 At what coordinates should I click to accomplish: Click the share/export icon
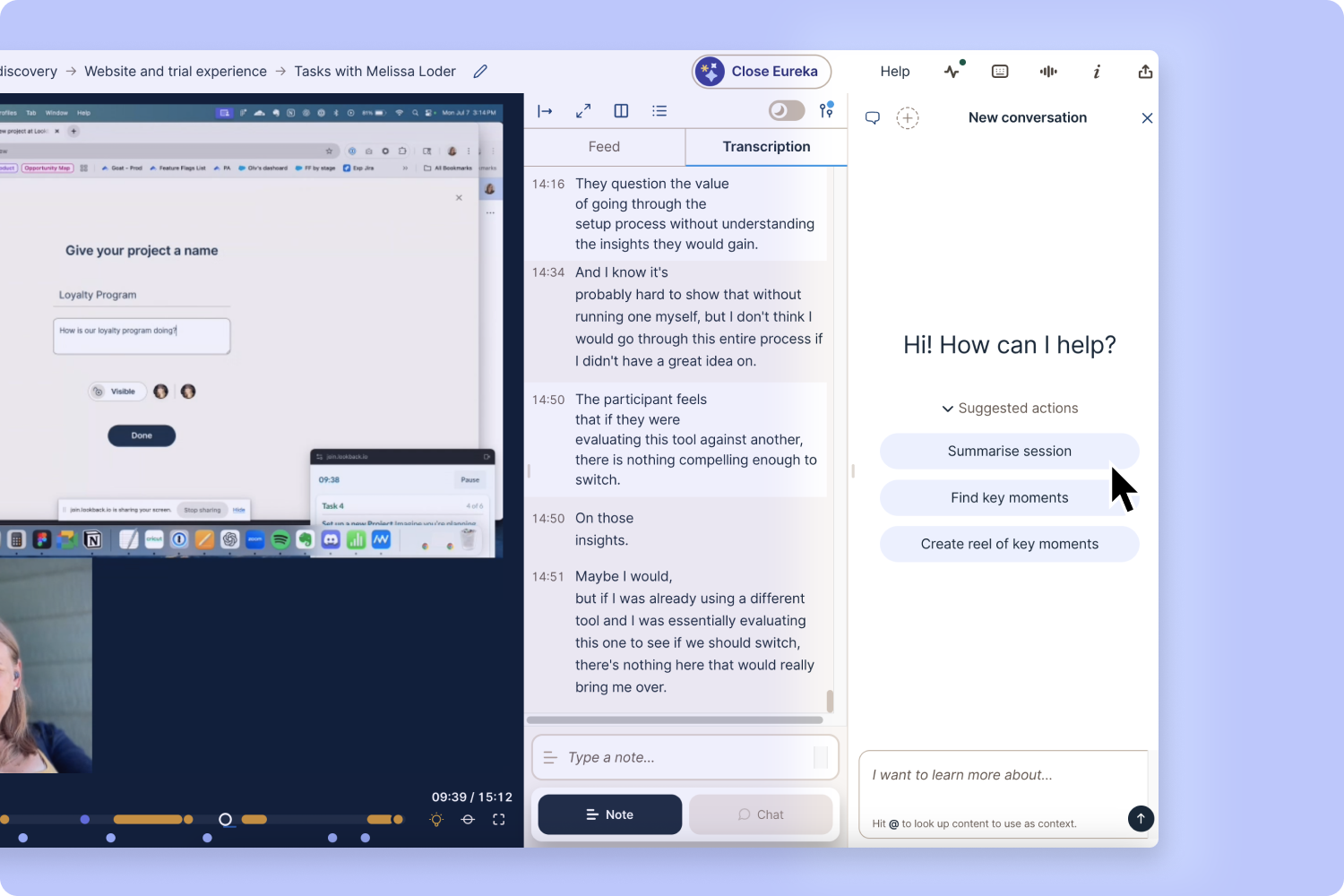(x=1145, y=72)
